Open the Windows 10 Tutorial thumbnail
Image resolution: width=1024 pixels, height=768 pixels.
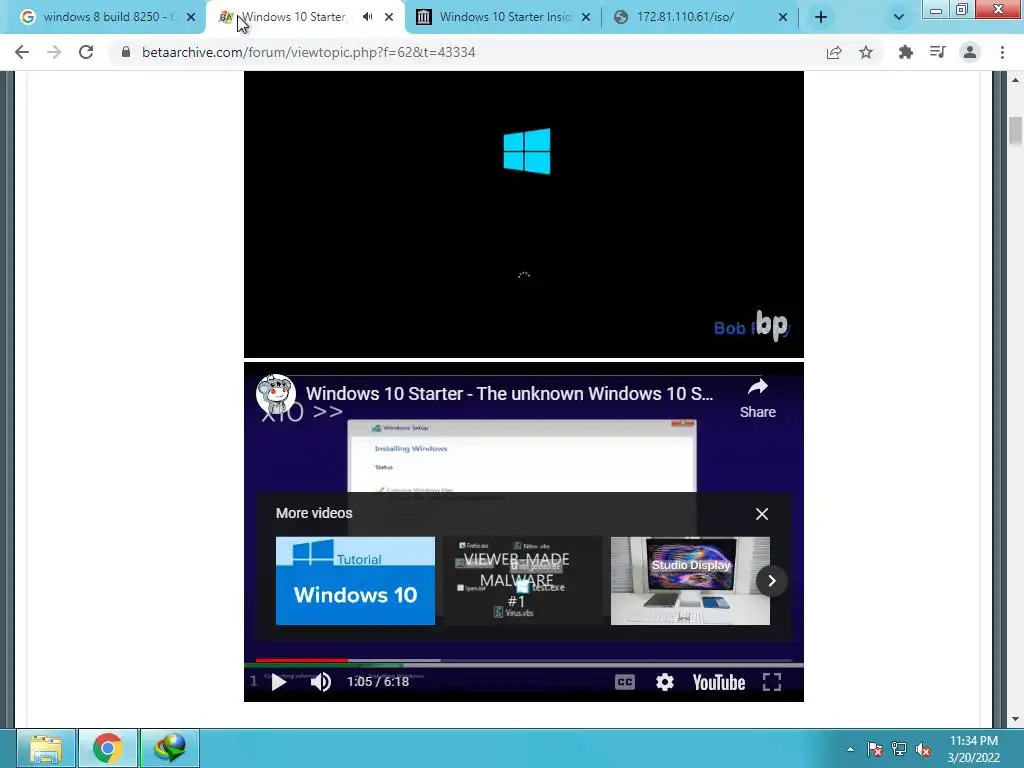click(355, 581)
